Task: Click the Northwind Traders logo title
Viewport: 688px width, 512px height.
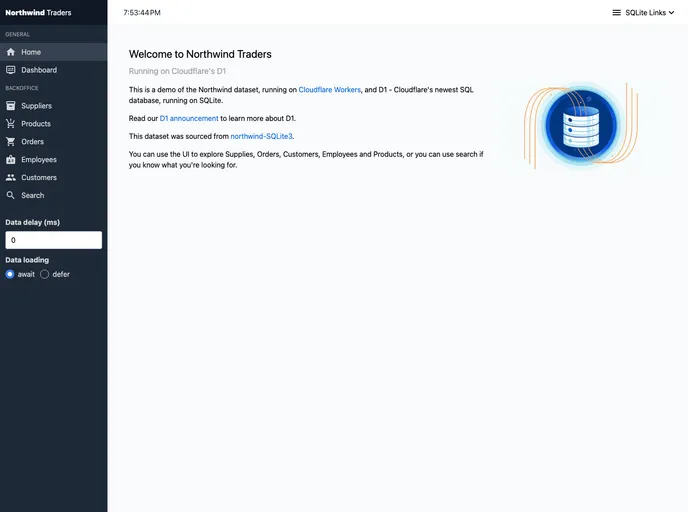Action: [x=38, y=13]
